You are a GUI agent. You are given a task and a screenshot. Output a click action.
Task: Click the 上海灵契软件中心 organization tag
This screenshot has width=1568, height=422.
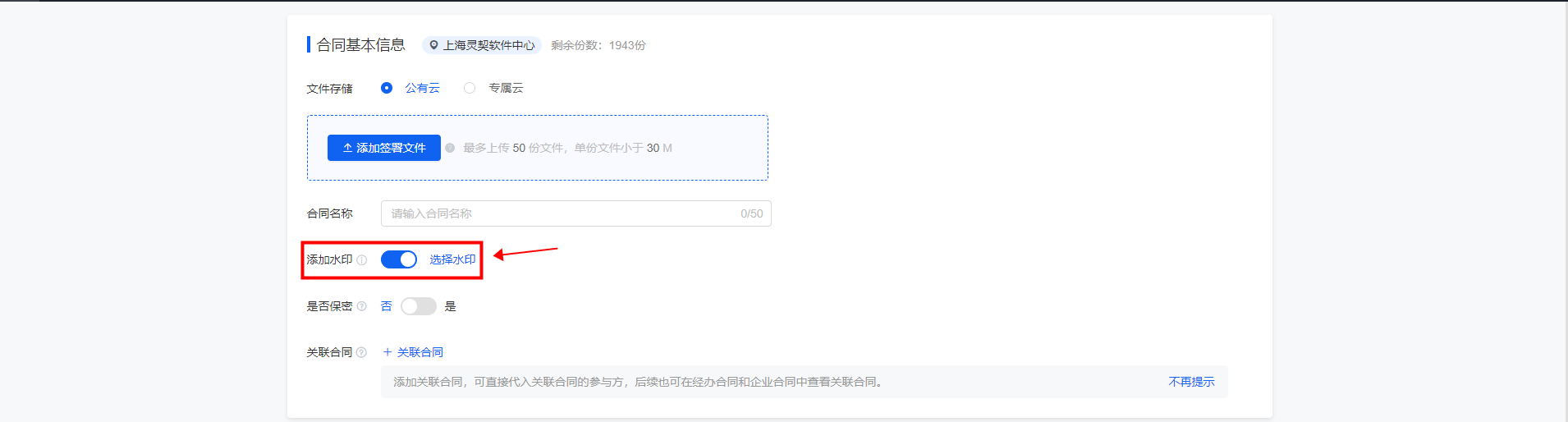(482, 45)
